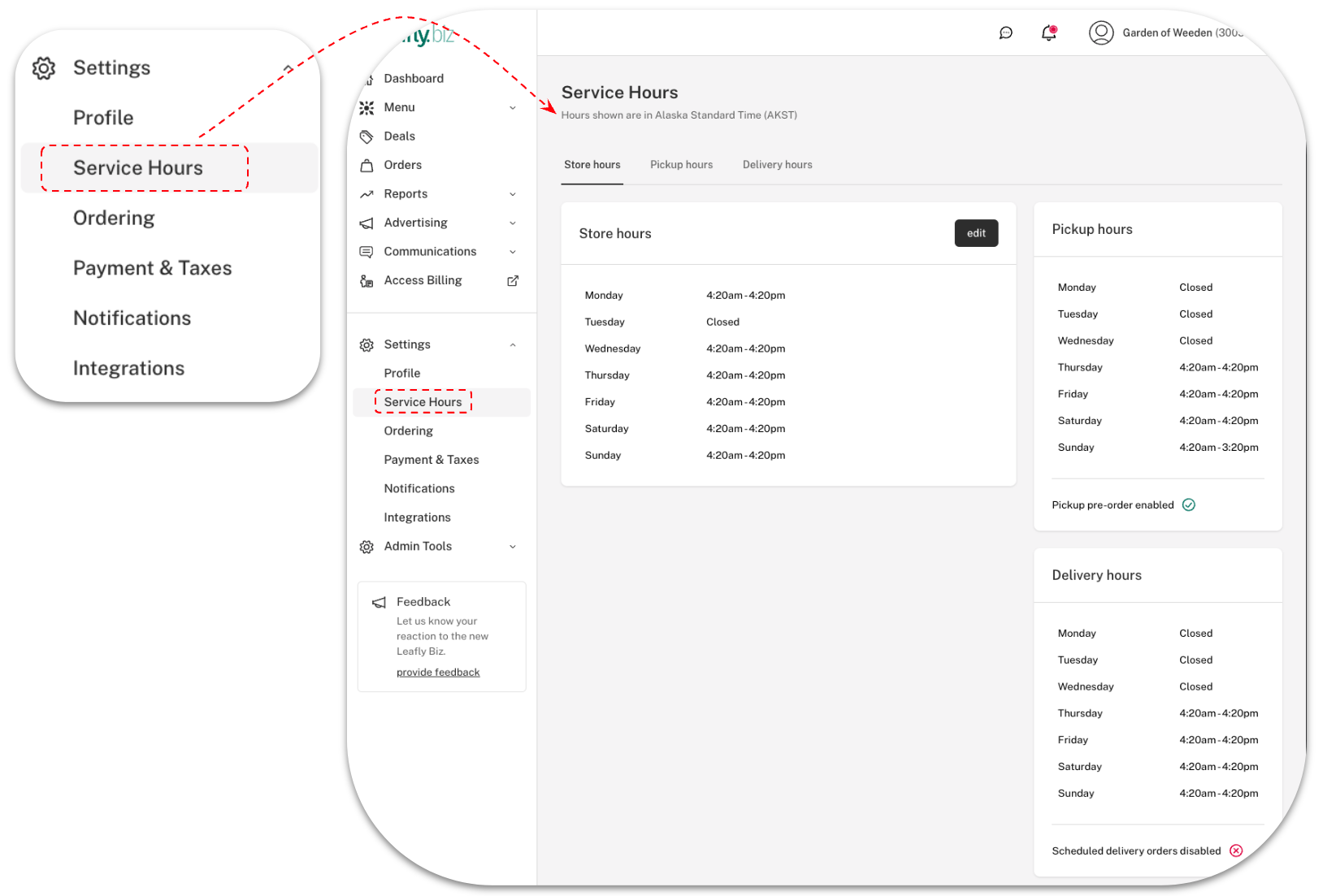This screenshot has width=1323, height=896.
Task: Click the scheduled delivery disabled X icon
Action: [1235, 851]
